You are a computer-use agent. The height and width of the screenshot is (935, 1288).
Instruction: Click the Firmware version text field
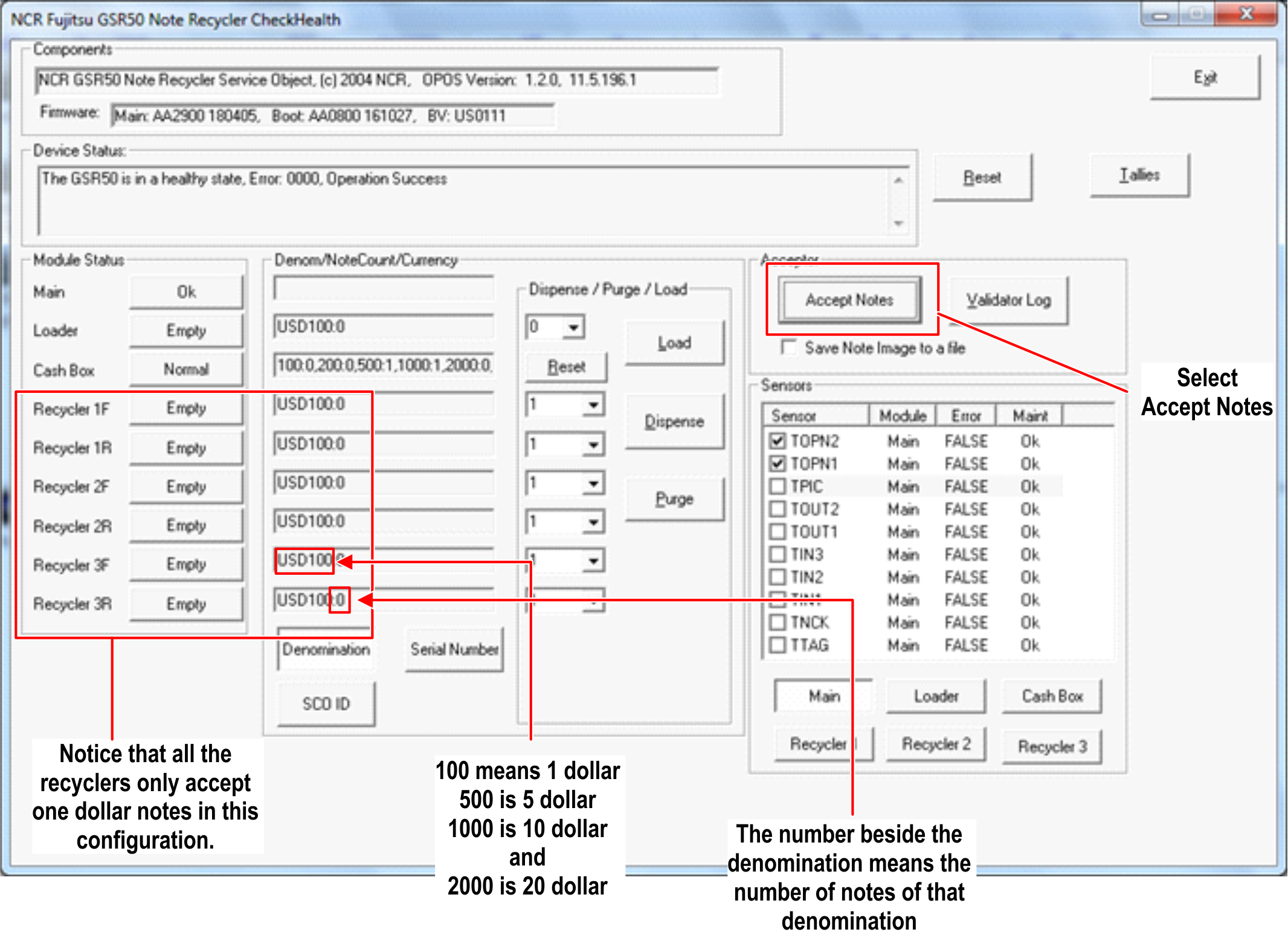tap(332, 115)
